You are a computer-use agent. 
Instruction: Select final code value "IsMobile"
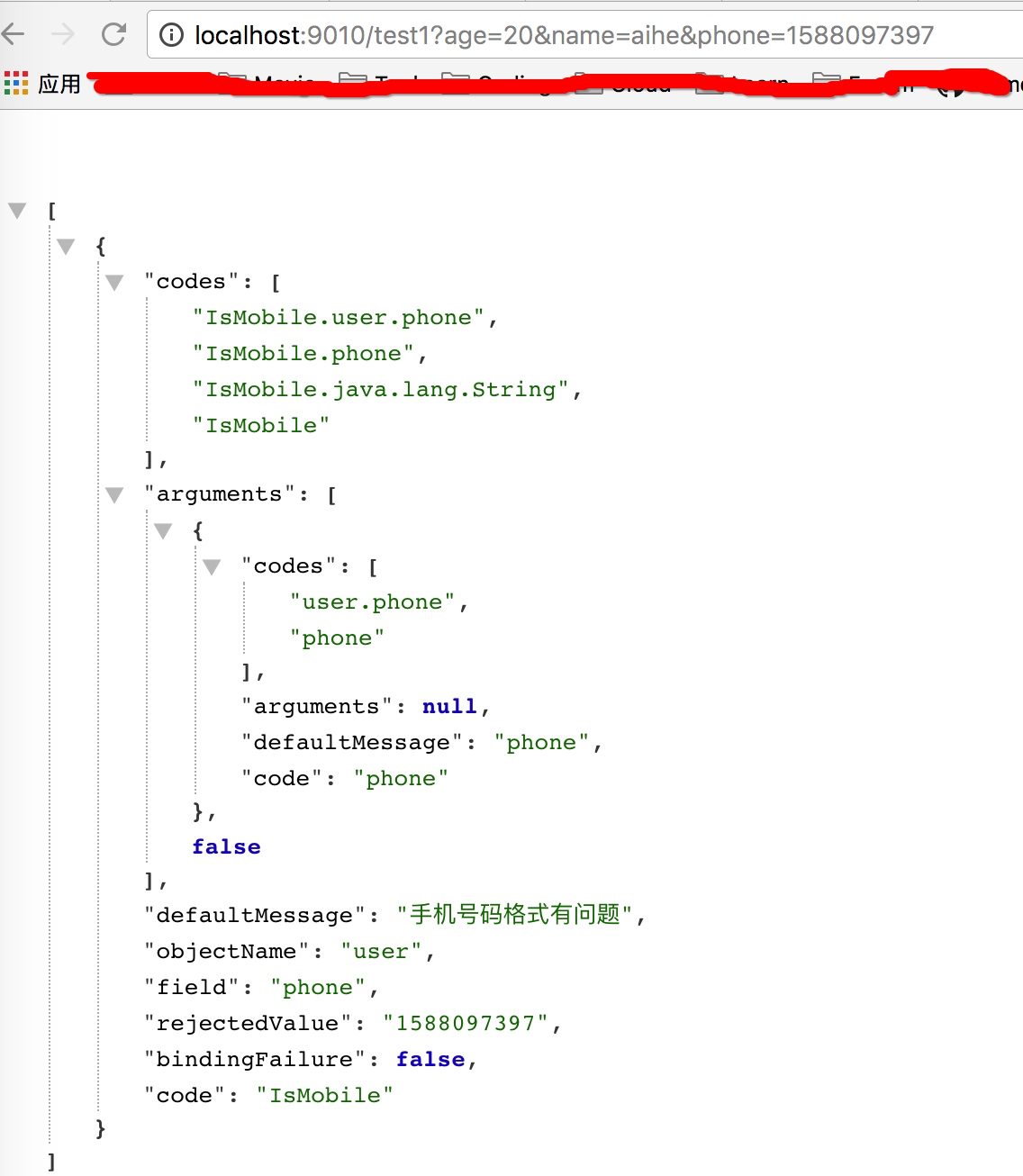325,1096
